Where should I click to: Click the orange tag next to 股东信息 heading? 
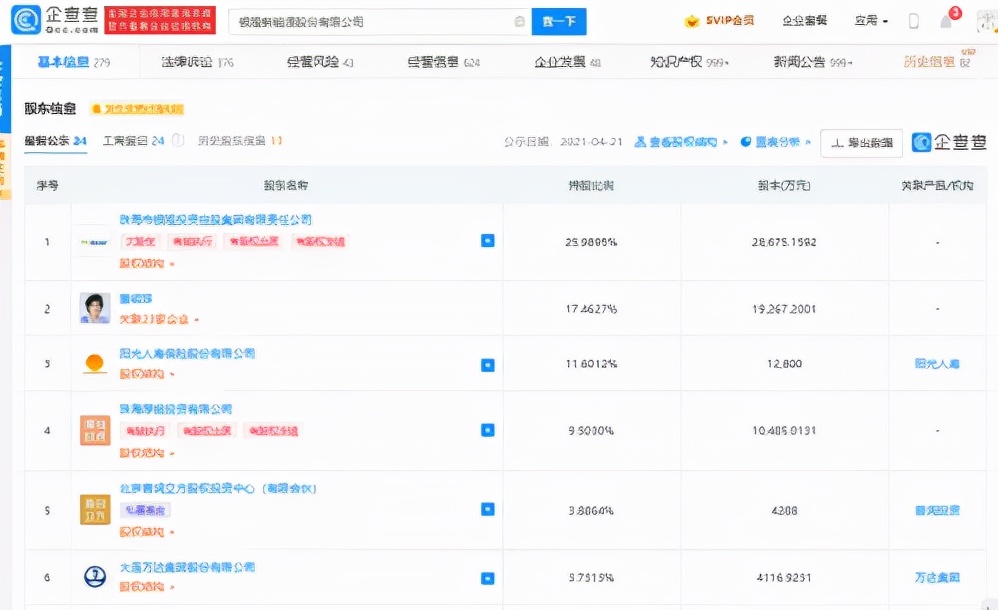click(x=137, y=109)
